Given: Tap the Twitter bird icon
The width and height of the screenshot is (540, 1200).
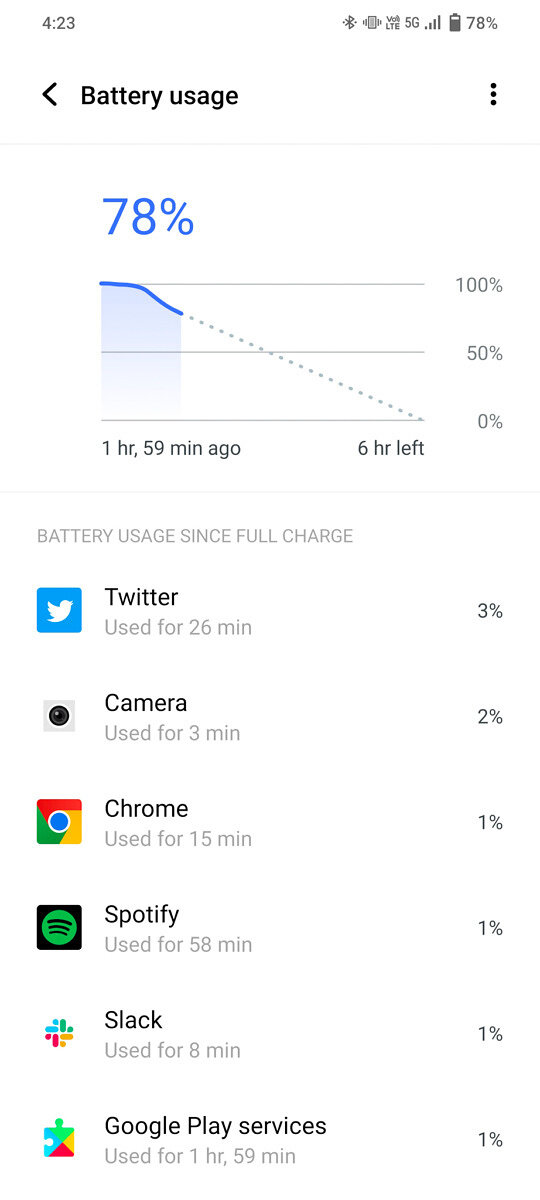Looking at the screenshot, I should (59, 610).
